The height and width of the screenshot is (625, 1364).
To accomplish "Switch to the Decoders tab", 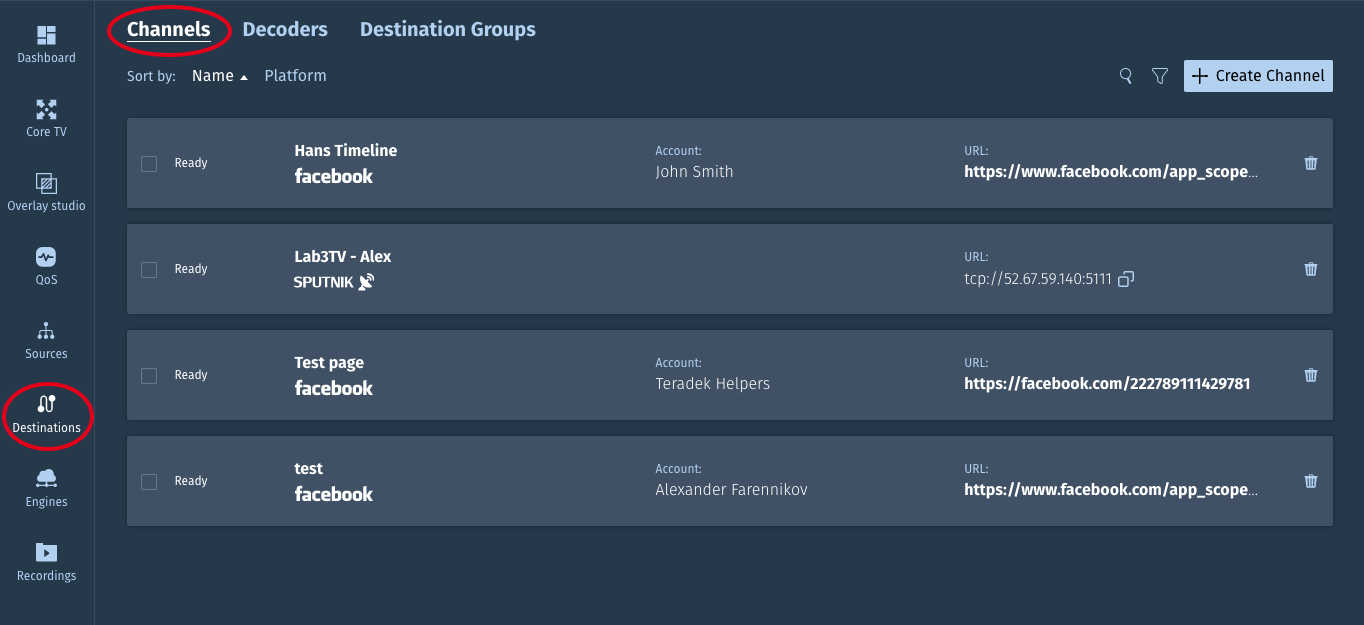I will (x=285, y=29).
